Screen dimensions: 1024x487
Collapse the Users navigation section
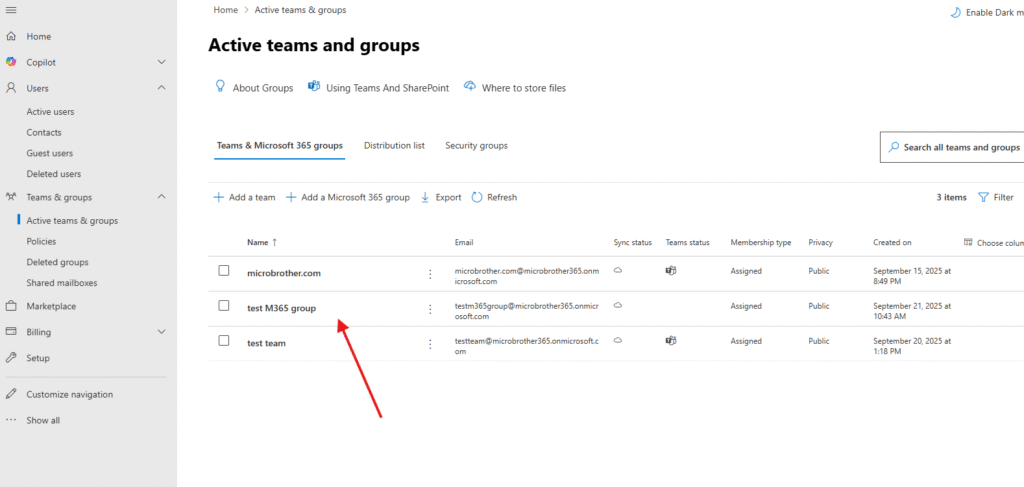pyautogui.click(x=162, y=88)
